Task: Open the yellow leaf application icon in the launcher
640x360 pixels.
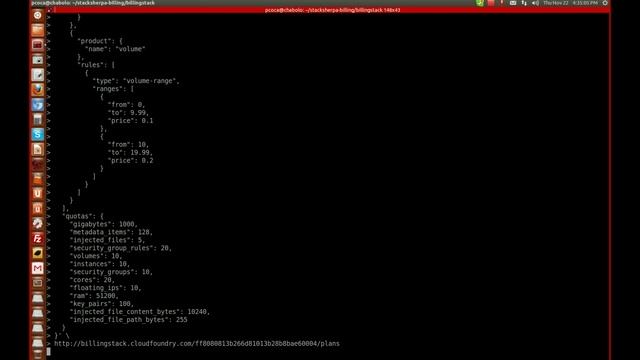Action: pos(38,253)
